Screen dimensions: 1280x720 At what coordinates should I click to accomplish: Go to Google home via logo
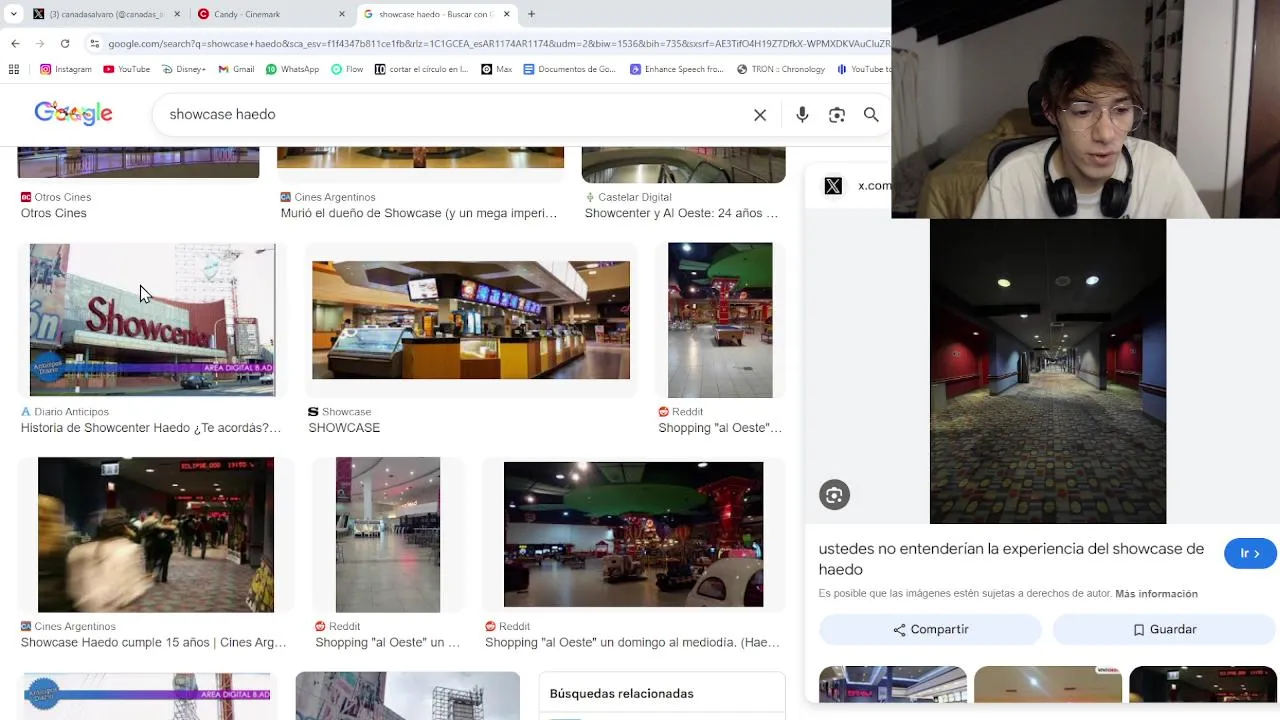73,114
